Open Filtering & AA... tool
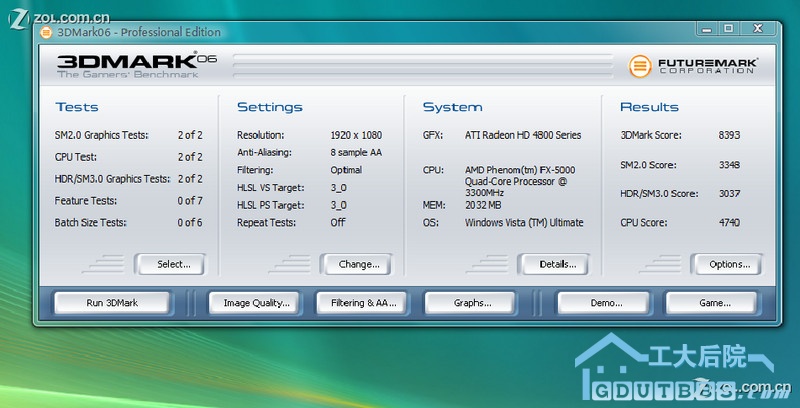The height and width of the screenshot is (408, 800). click(361, 303)
